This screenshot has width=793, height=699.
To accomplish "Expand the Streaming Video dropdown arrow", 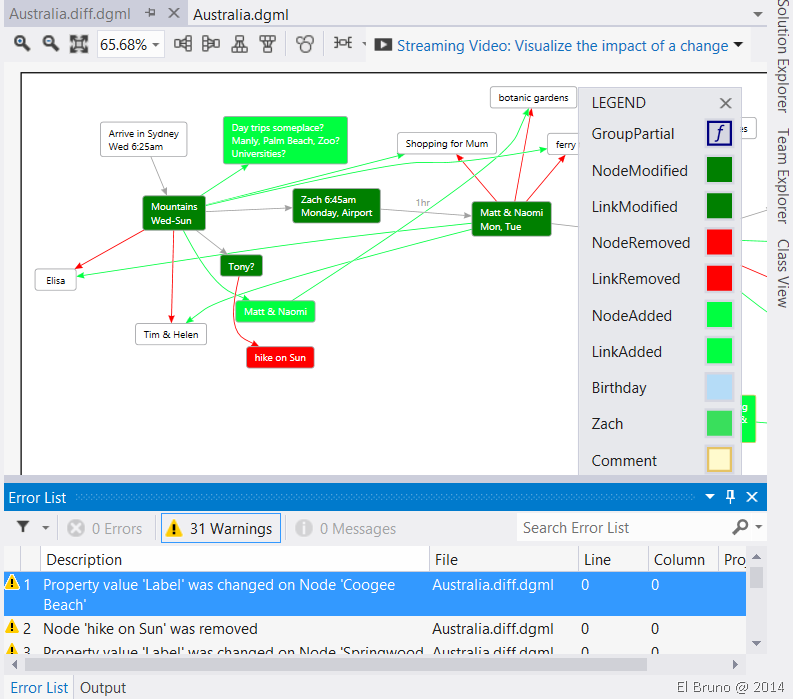I will click(x=738, y=45).
